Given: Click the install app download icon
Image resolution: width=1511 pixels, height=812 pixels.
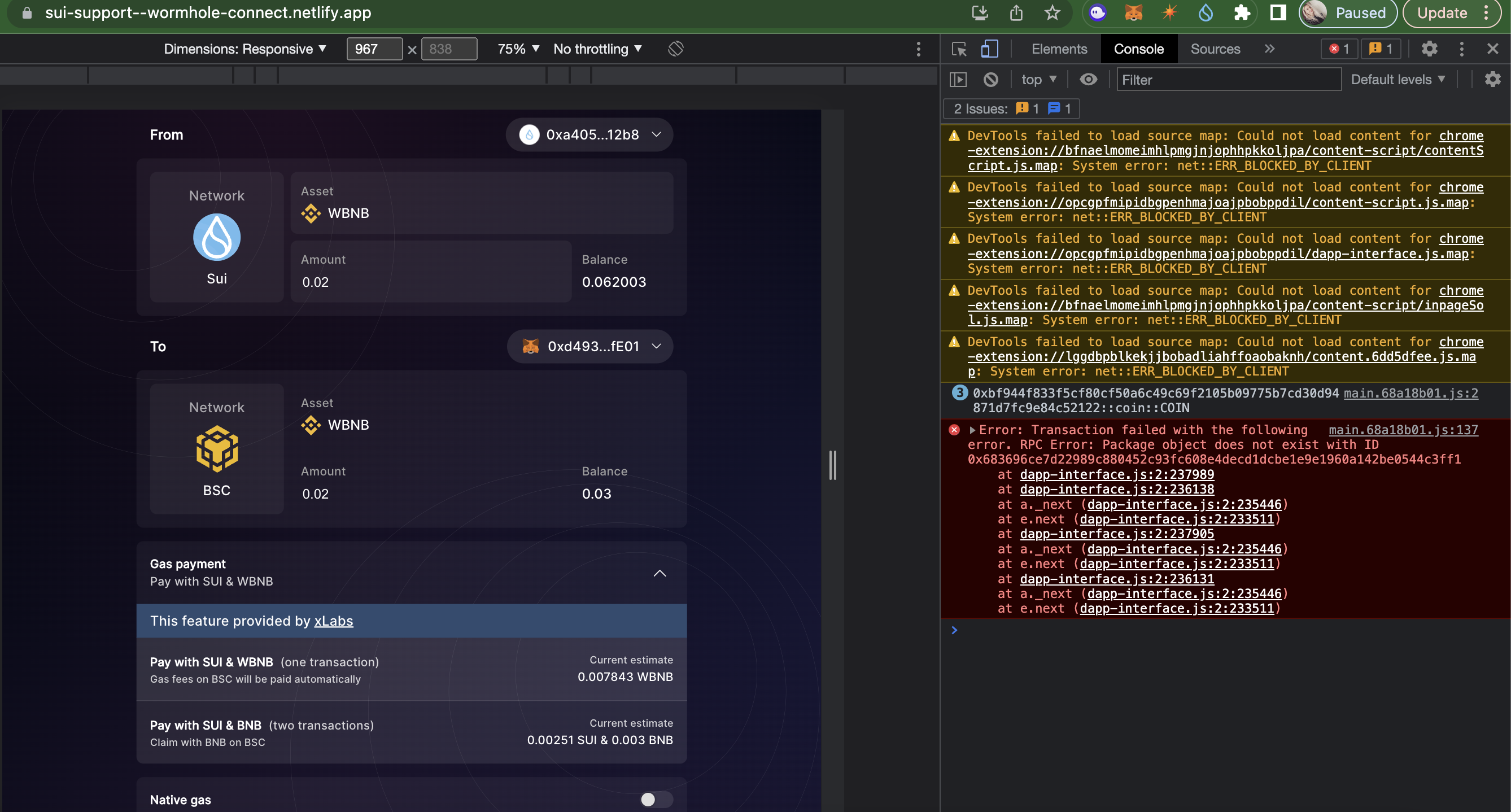Looking at the screenshot, I should (x=980, y=13).
